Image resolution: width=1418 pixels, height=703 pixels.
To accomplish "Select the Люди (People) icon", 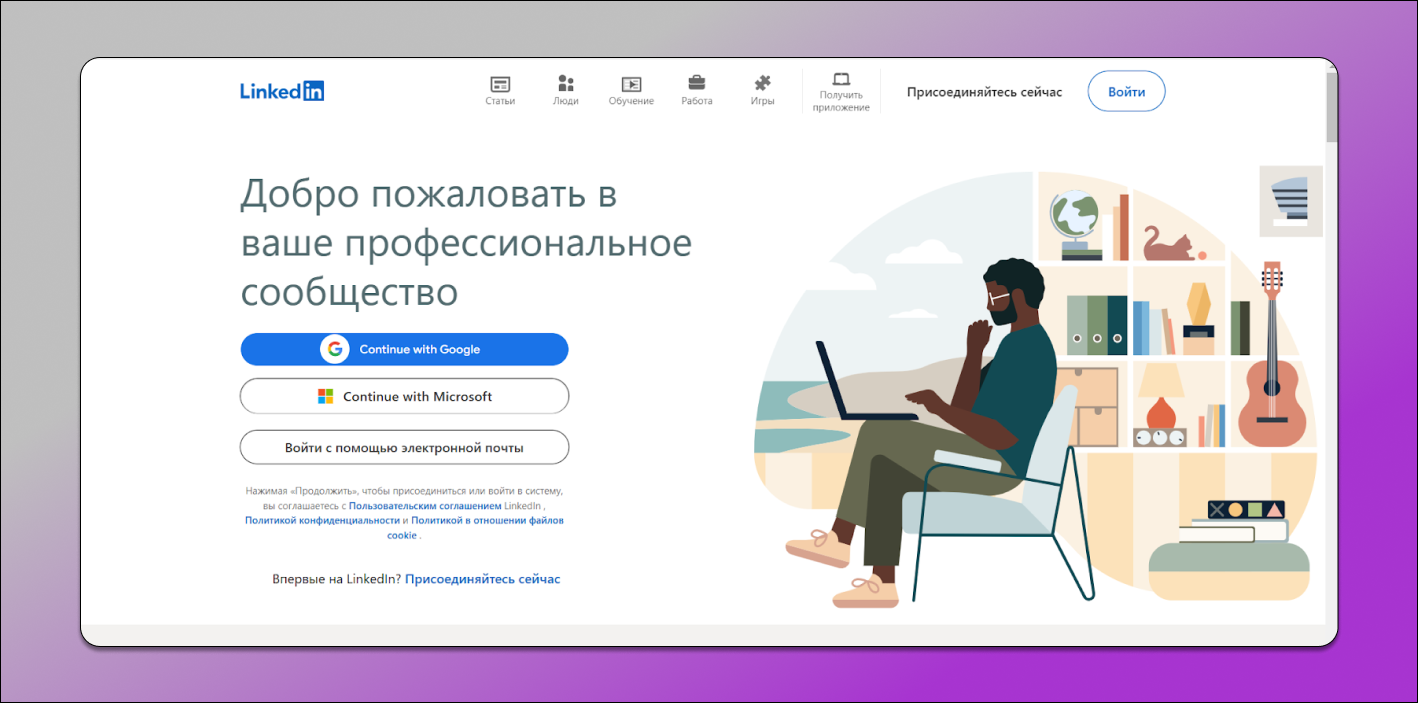I will [565, 84].
